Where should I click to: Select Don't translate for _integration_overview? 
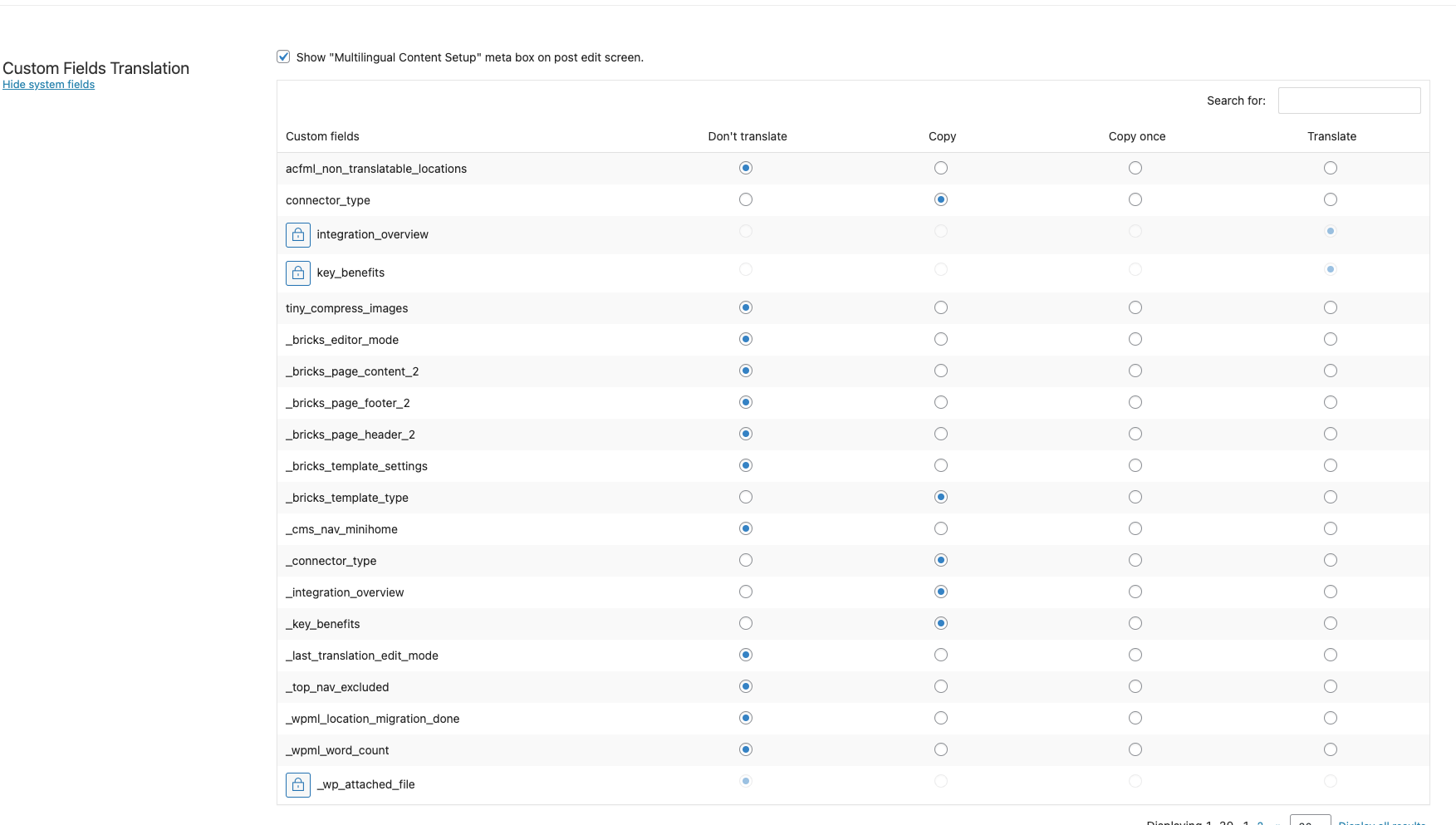point(746,592)
